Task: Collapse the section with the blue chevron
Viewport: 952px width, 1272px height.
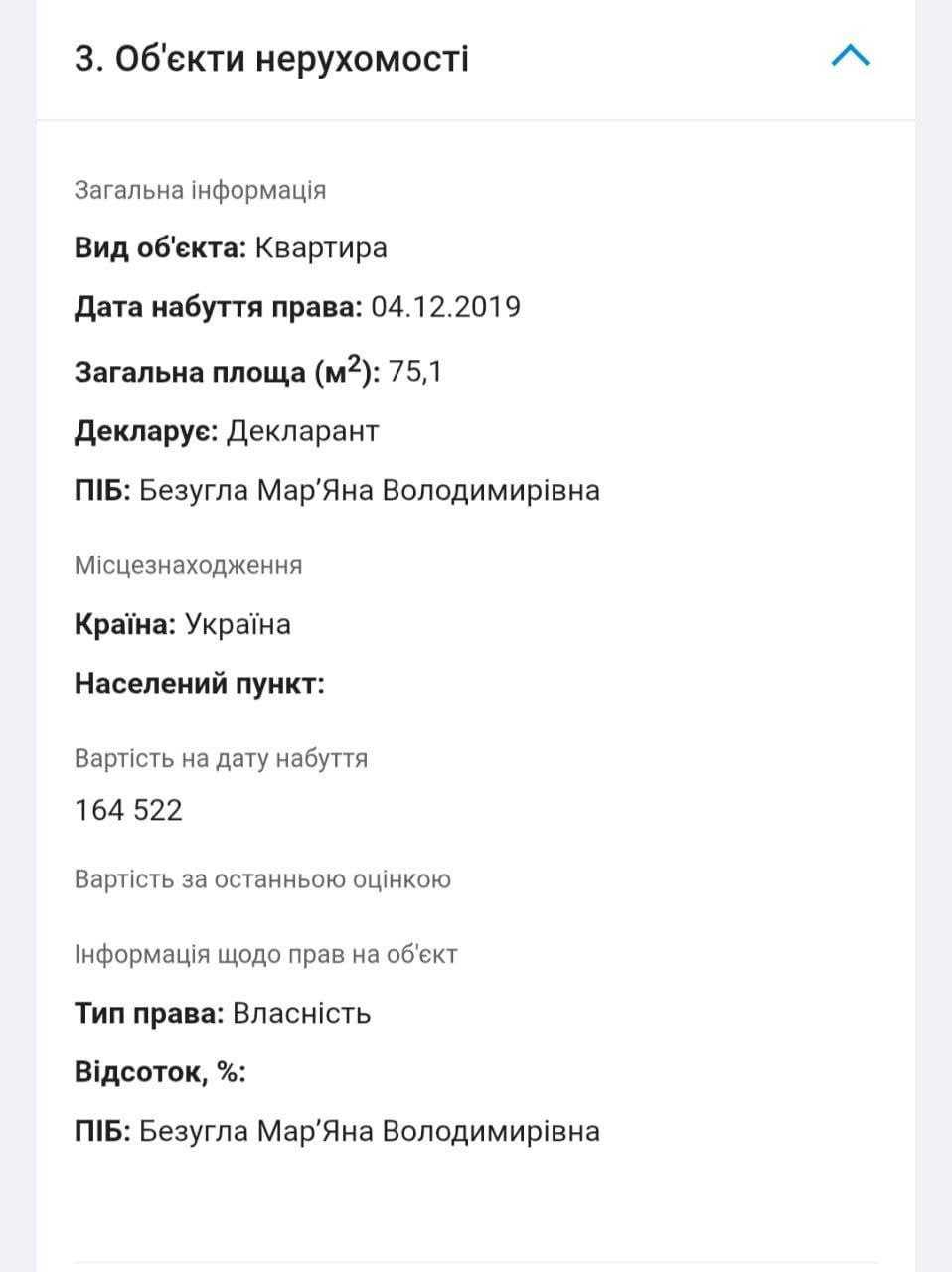Action: (x=850, y=56)
